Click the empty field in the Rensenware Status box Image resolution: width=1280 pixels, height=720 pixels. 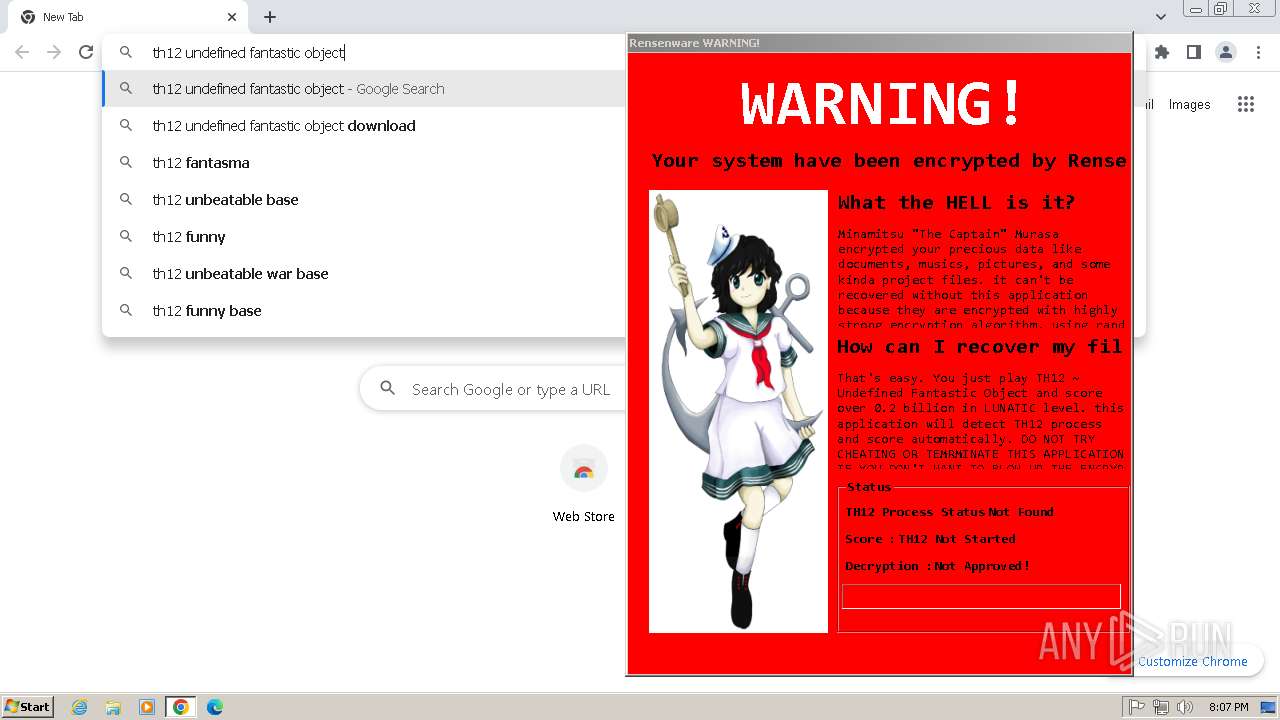[x=981, y=596]
